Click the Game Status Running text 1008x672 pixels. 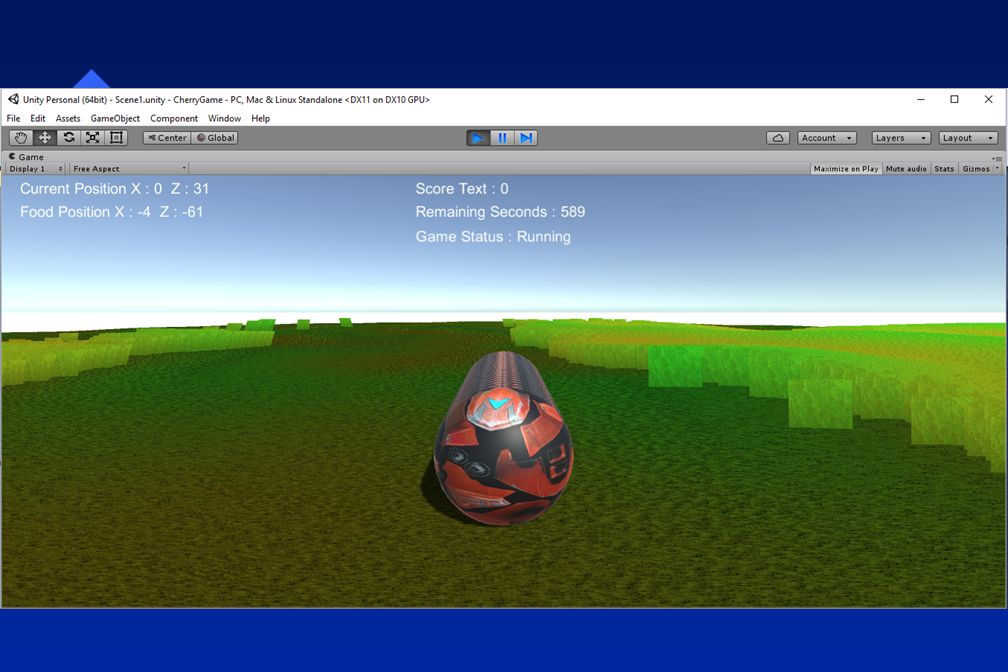(x=492, y=237)
